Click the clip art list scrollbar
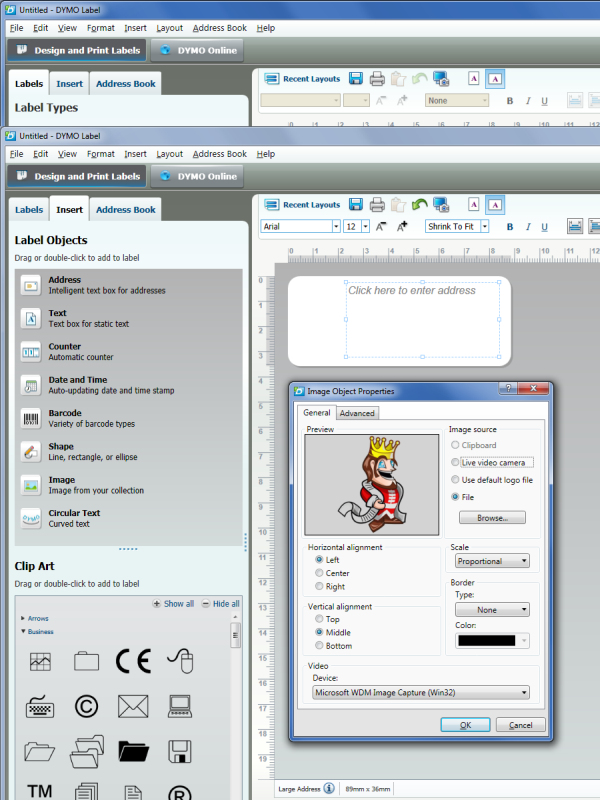The image size is (600, 800). click(235, 636)
